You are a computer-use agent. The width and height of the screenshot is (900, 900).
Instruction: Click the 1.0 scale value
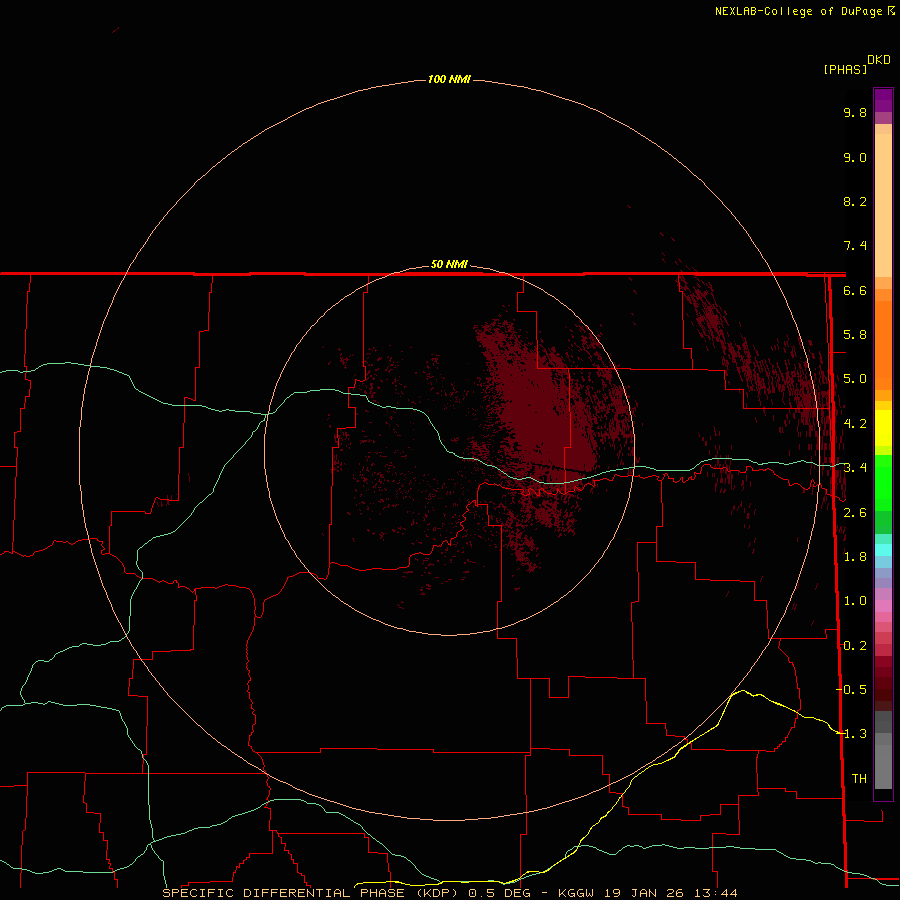pos(855,601)
